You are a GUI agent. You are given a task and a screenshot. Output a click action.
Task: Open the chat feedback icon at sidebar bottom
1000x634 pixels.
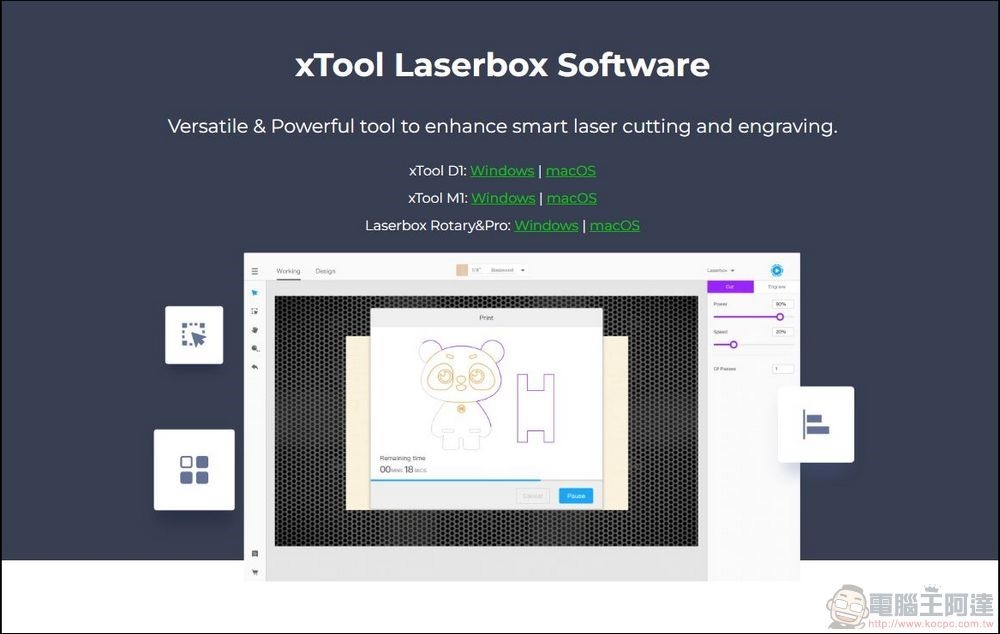[255, 554]
